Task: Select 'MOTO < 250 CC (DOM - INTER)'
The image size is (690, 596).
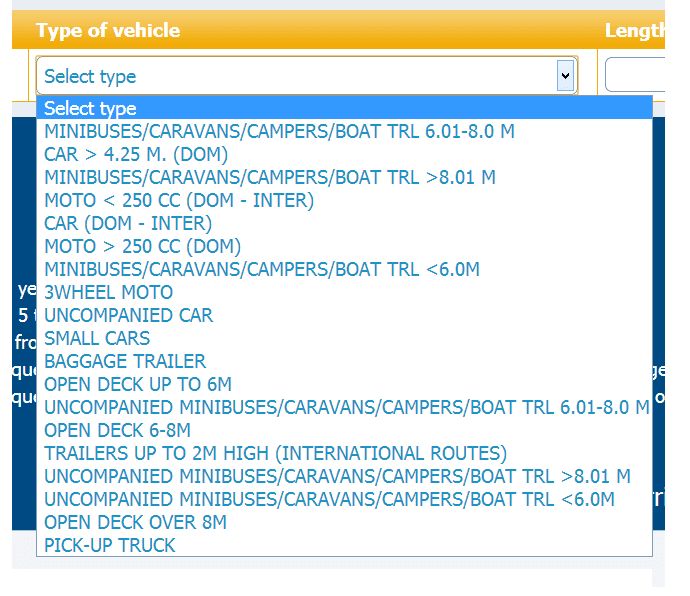Action: [x=179, y=200]
